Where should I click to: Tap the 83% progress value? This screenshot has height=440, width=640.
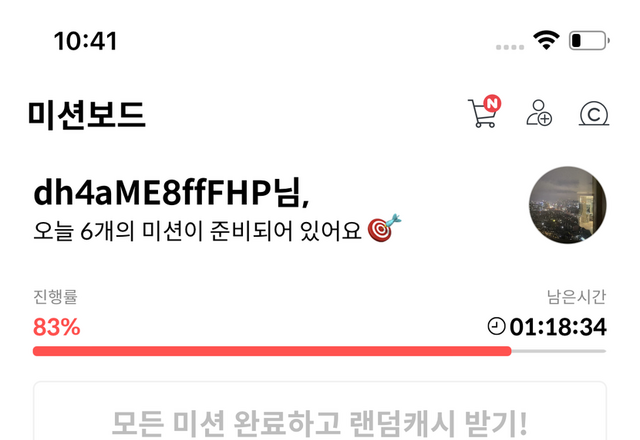click(x=57, y=327)
